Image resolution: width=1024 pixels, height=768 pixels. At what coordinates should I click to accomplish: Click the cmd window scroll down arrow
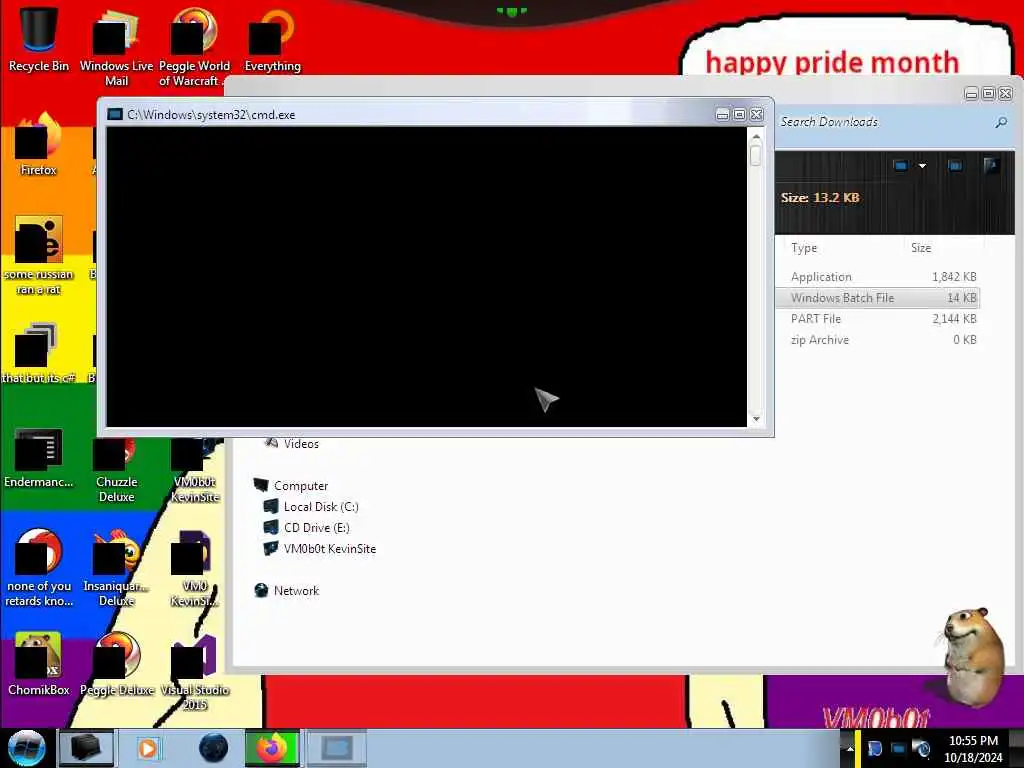pyautogui.click(x=756, y=419)
